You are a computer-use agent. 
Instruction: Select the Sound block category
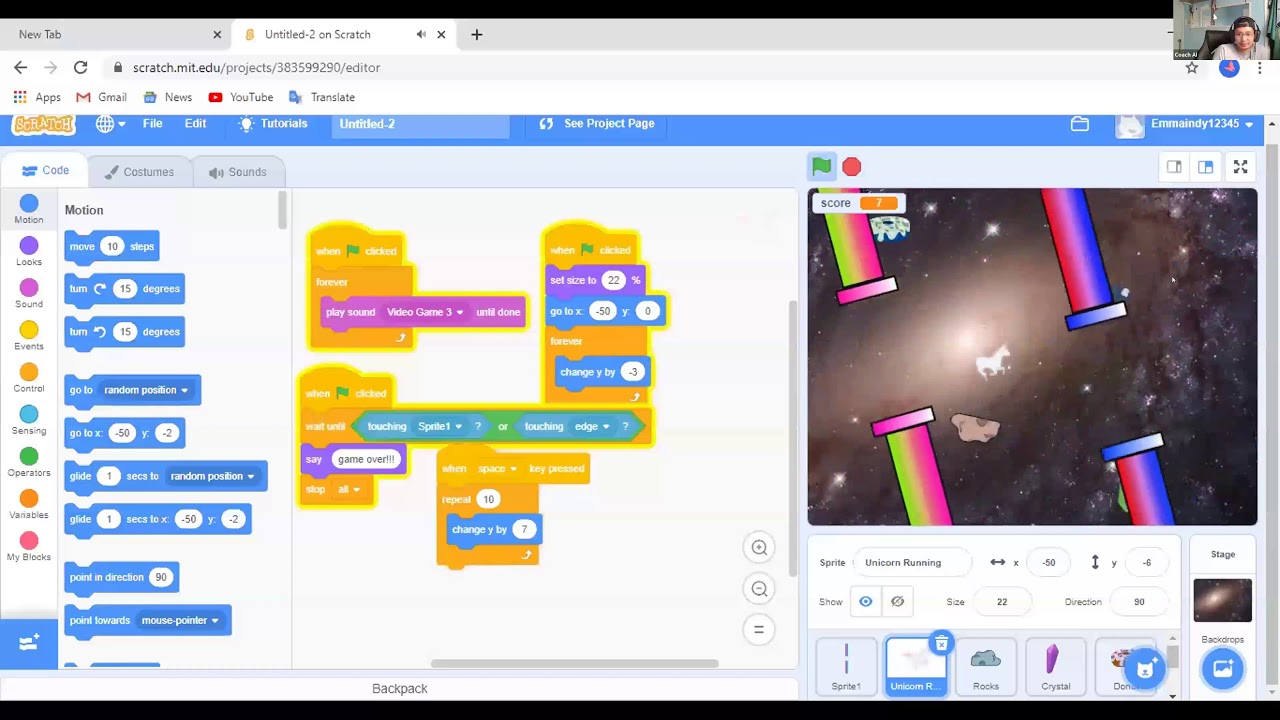point(29,294)
